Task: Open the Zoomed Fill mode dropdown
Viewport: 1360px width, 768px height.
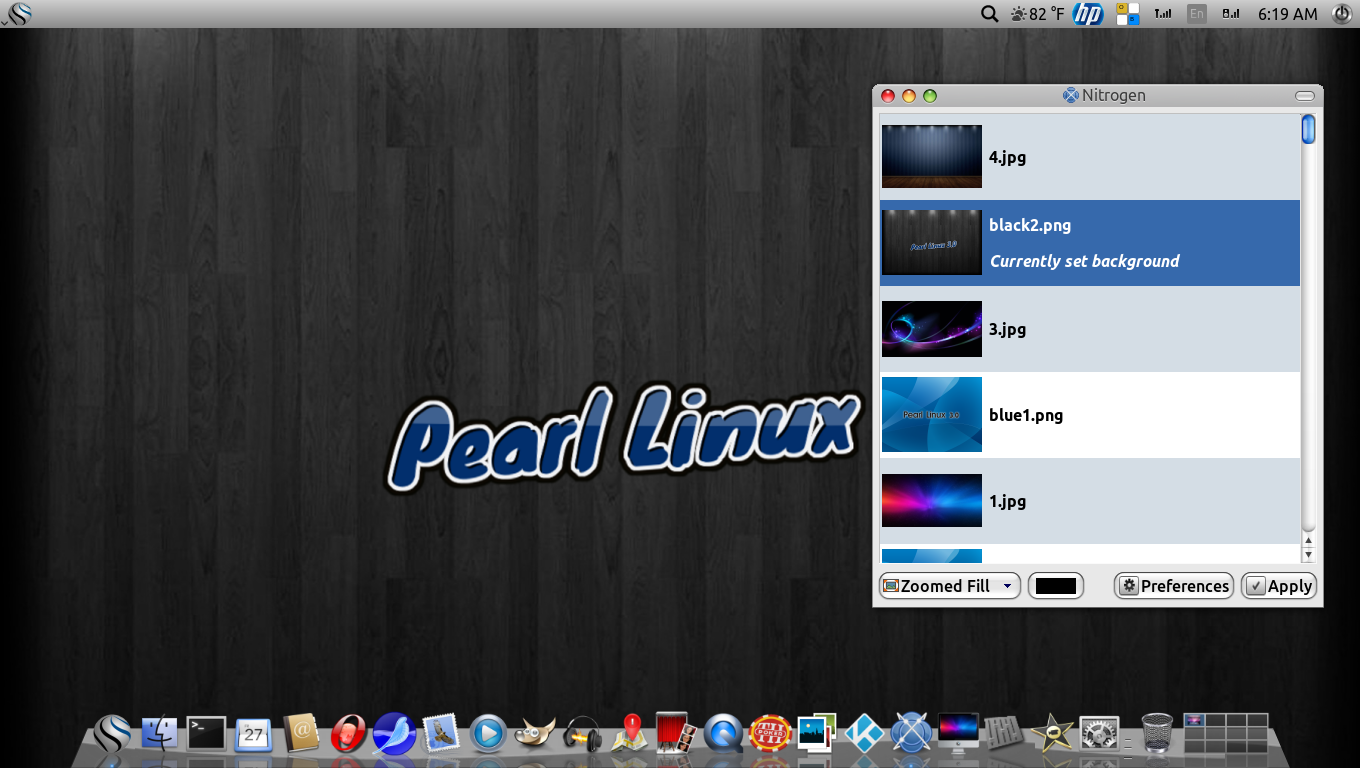Action: [x=949, y=586]
